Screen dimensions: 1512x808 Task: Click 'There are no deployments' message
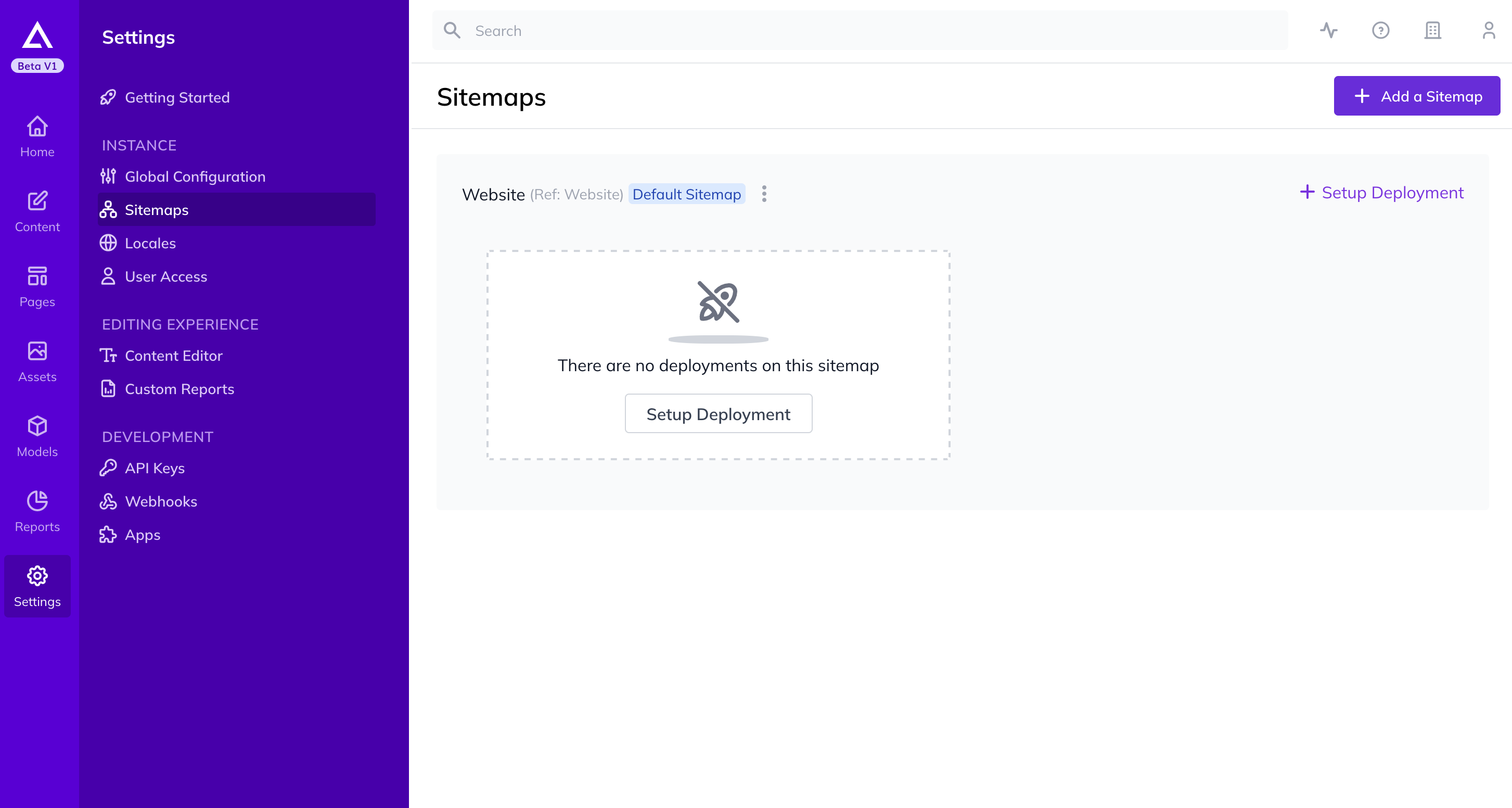tap(719, 365)
